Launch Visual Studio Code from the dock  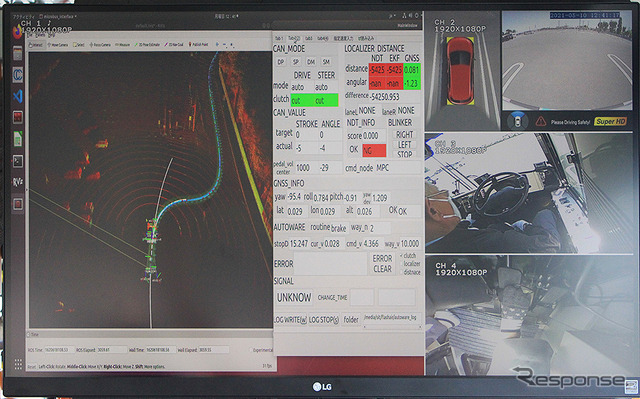pos(18,97)
